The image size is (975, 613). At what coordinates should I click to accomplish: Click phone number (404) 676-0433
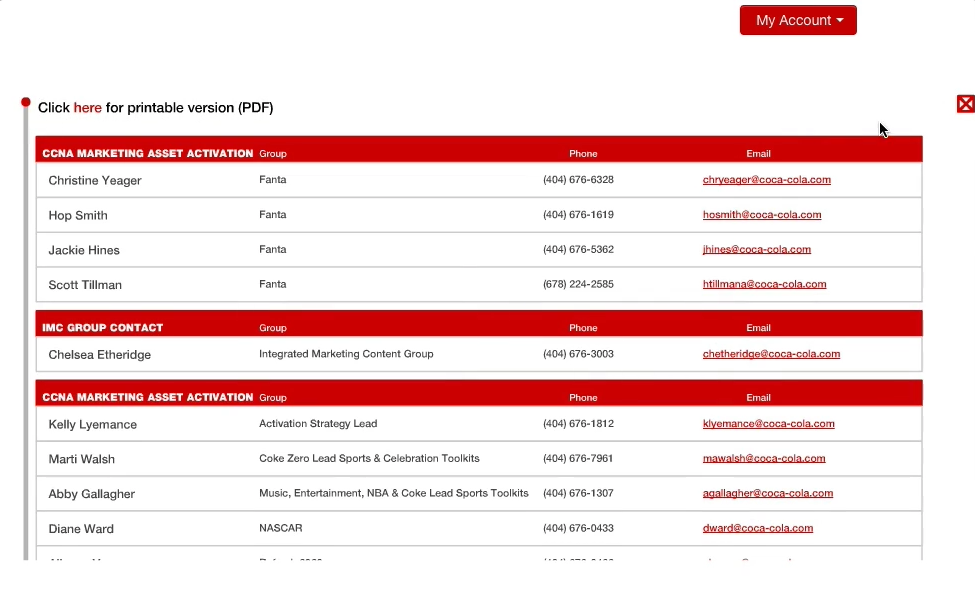(578, 528)
